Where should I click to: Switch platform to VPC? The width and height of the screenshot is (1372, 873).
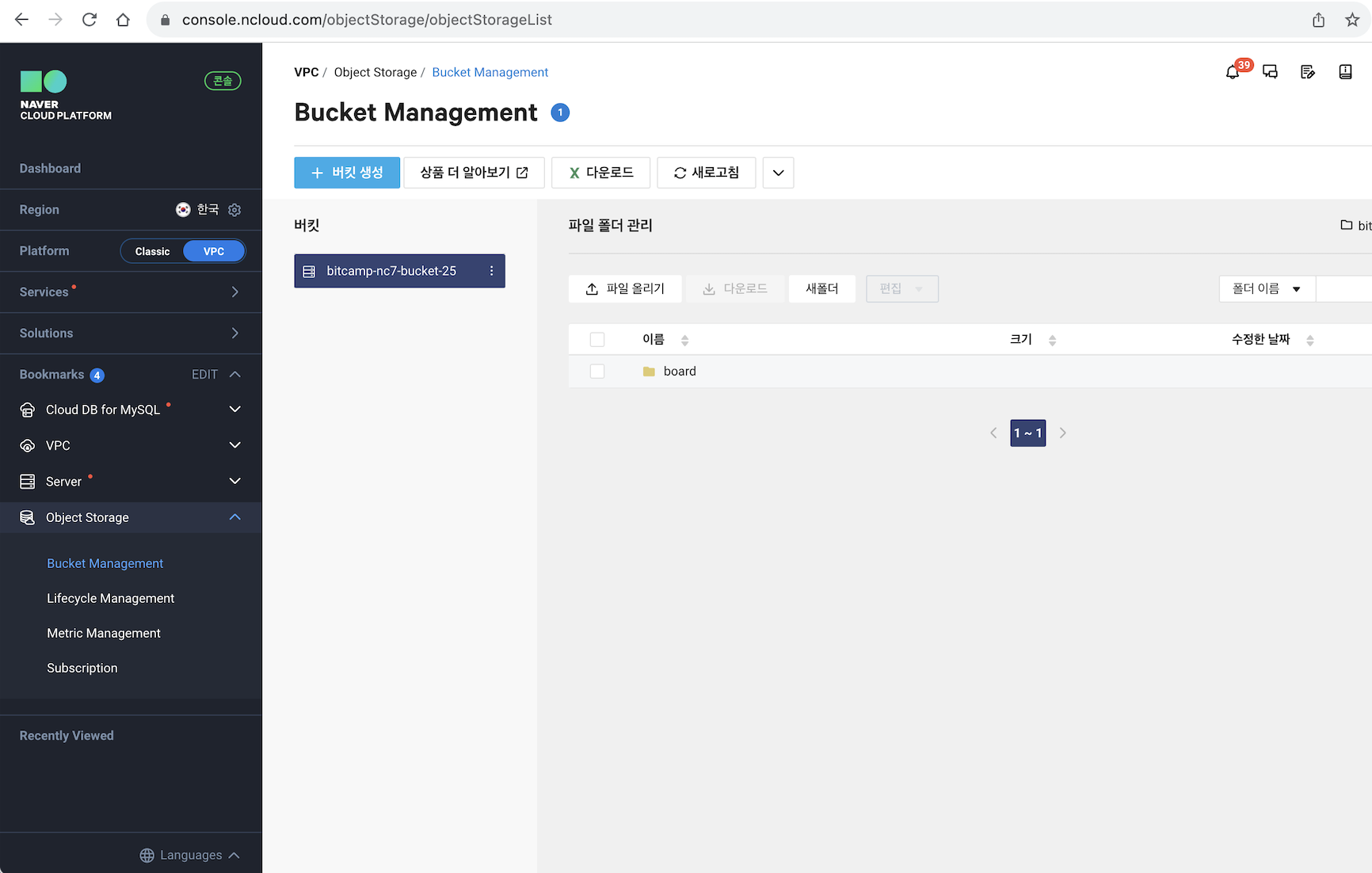point(214,251)
